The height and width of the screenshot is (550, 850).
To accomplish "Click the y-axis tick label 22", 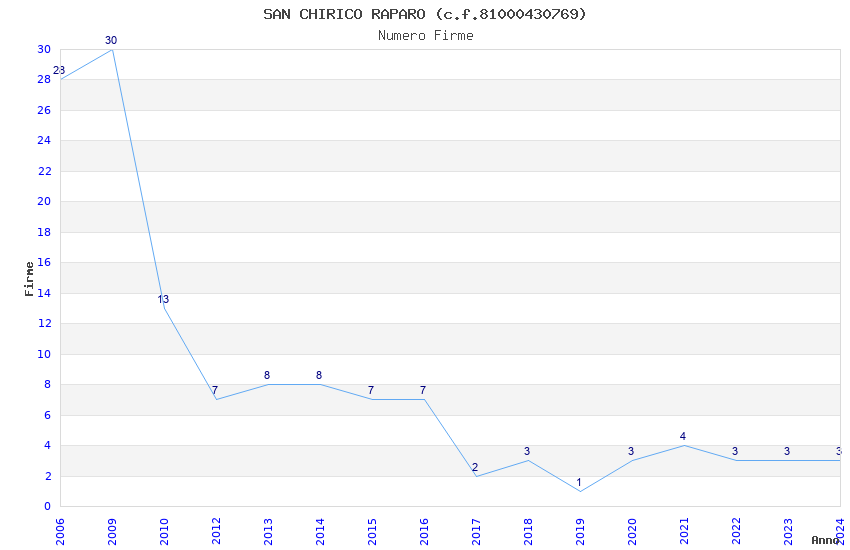I will coord(44,171).
